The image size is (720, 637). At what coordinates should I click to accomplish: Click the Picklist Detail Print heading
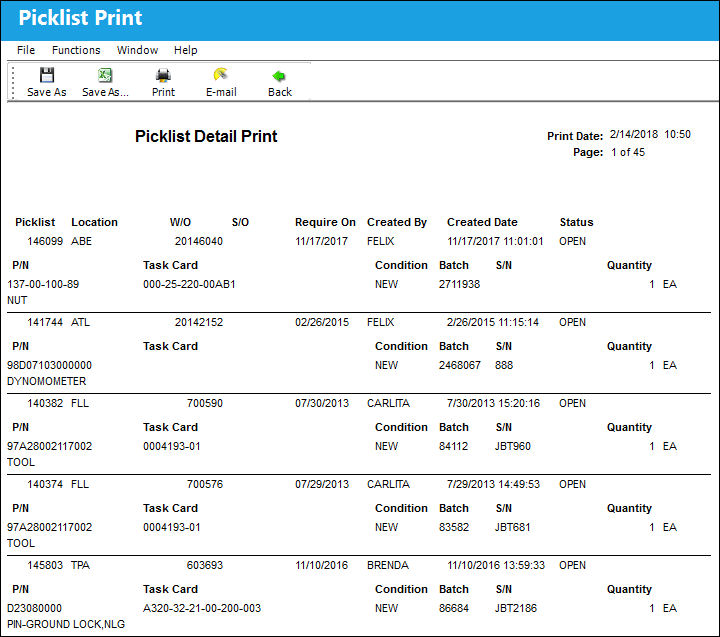click(206, 136)
